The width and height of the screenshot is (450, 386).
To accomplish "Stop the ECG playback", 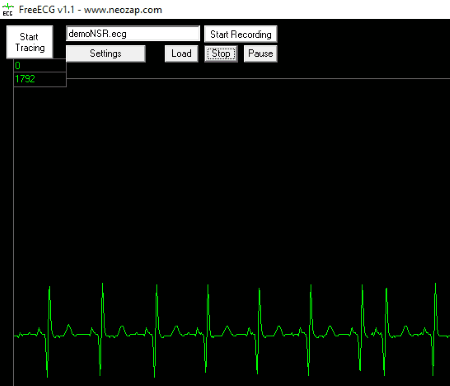I will 221,54.
